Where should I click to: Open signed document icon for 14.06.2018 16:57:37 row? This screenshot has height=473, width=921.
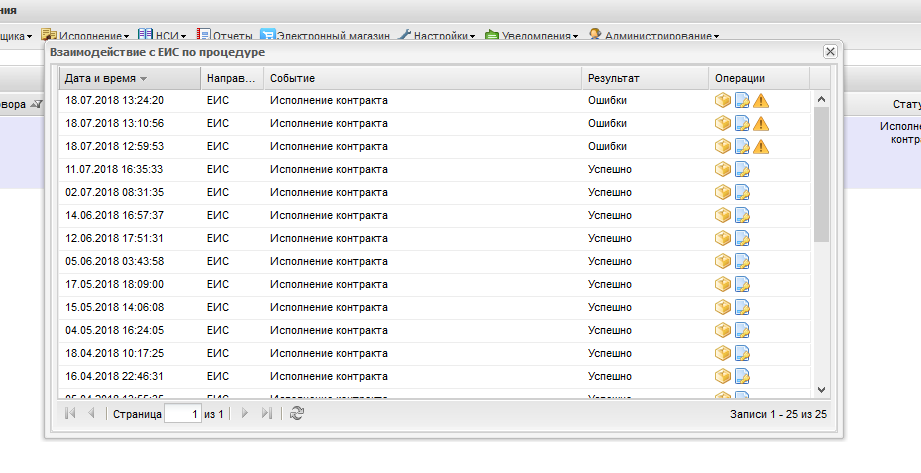point(742,215)
